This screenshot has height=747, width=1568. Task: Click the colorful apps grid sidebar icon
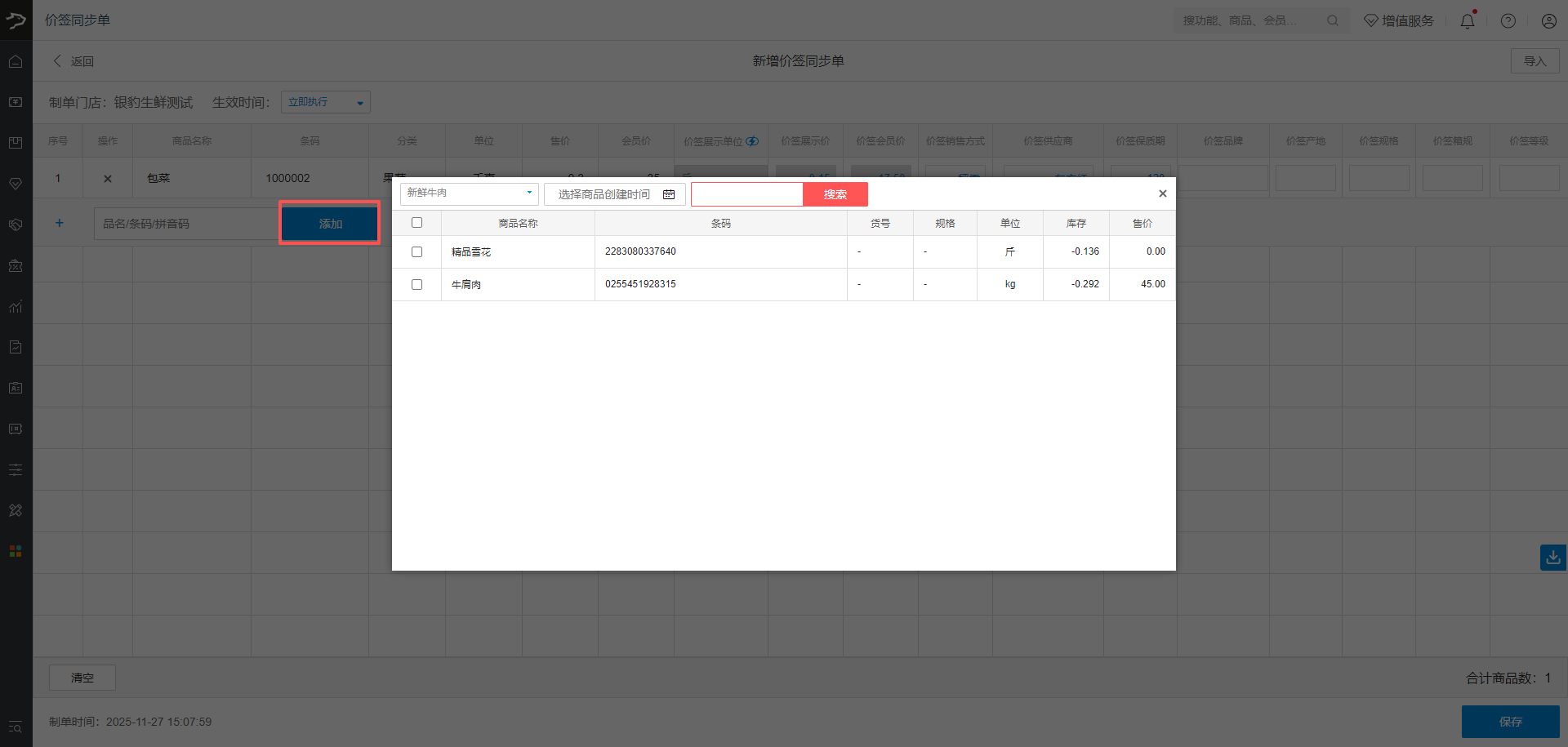click(16, 551)
